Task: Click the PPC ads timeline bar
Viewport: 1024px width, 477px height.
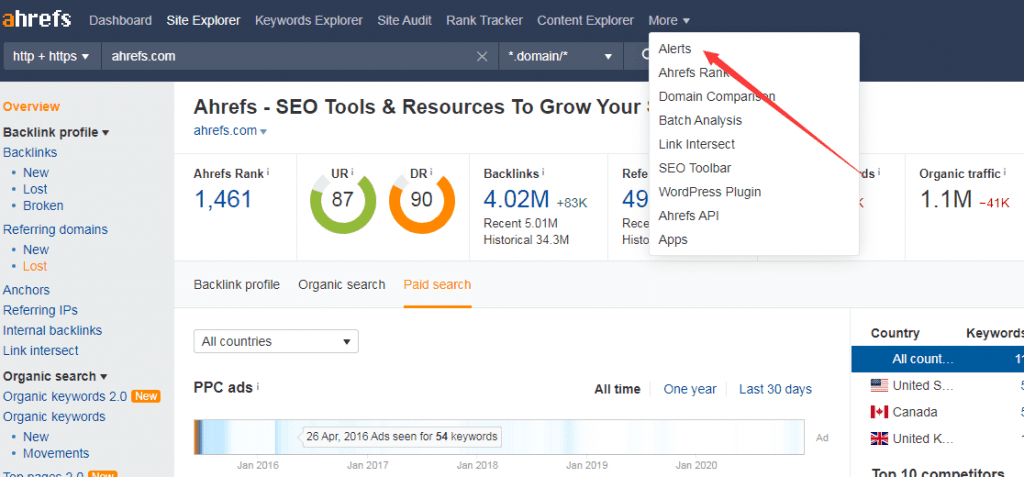Action: point(499,437)
